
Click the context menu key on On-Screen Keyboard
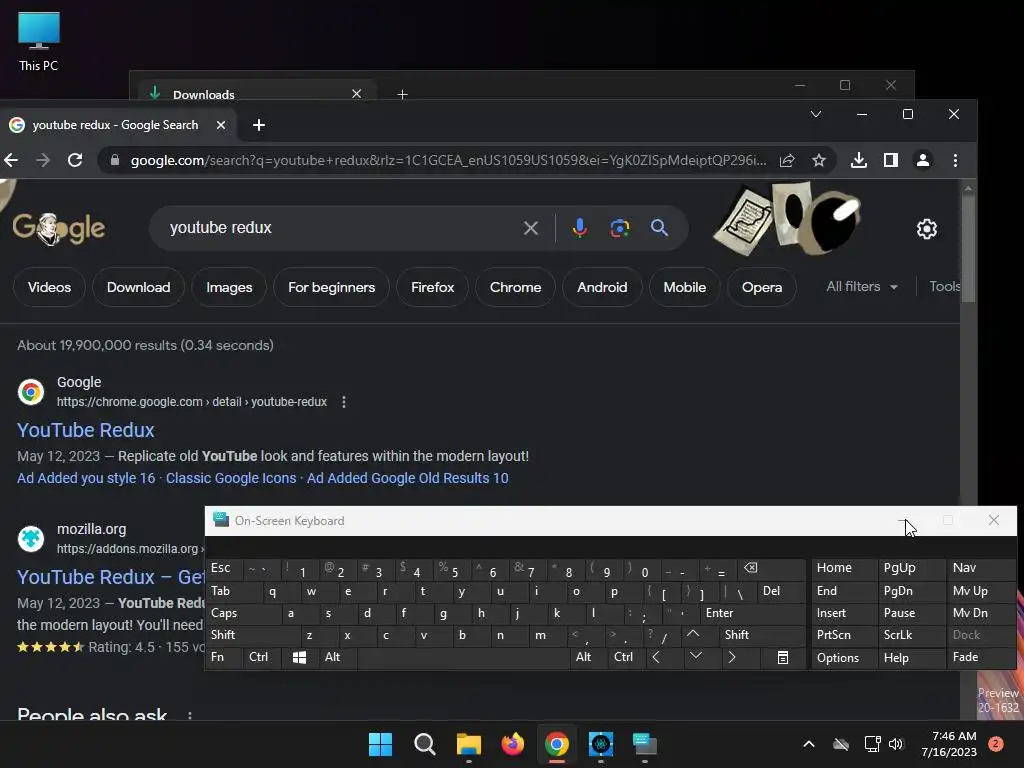pyautogui.click(x=783, y=657)
